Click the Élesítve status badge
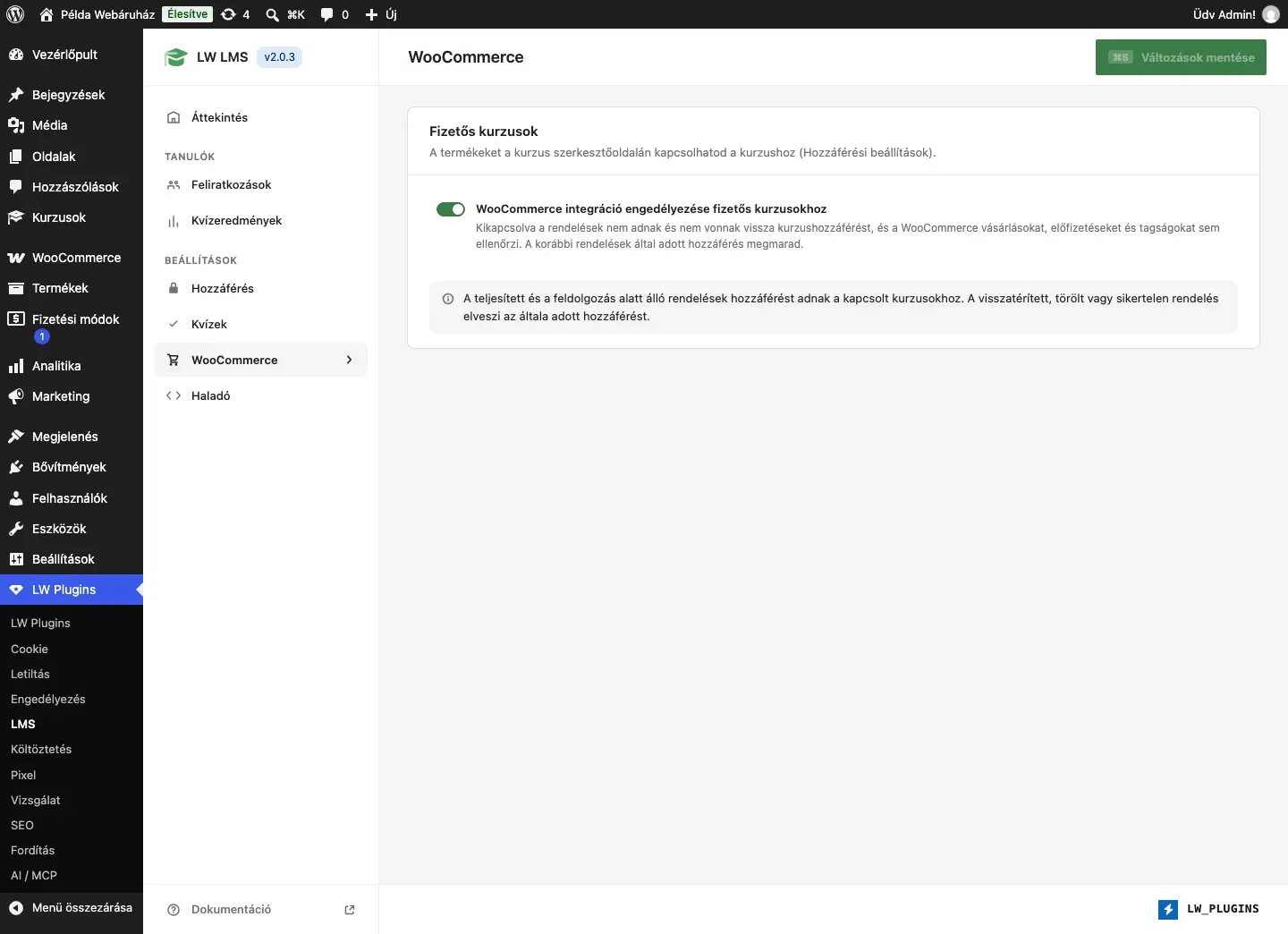 tap(188, 14)
